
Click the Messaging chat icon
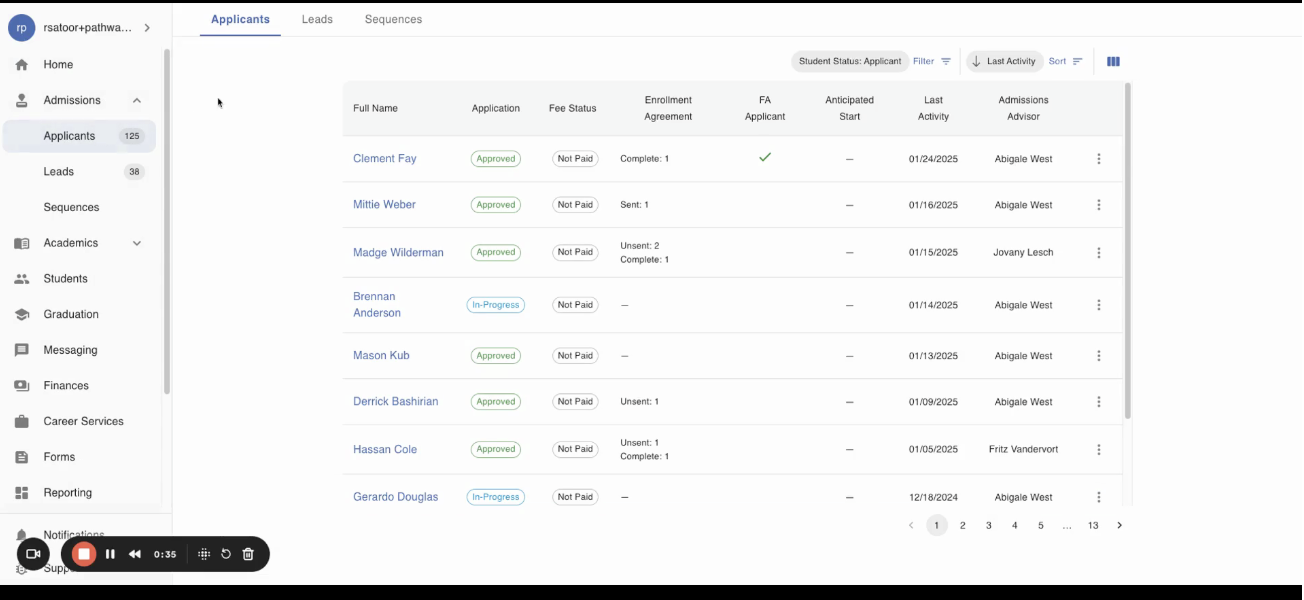22,351
